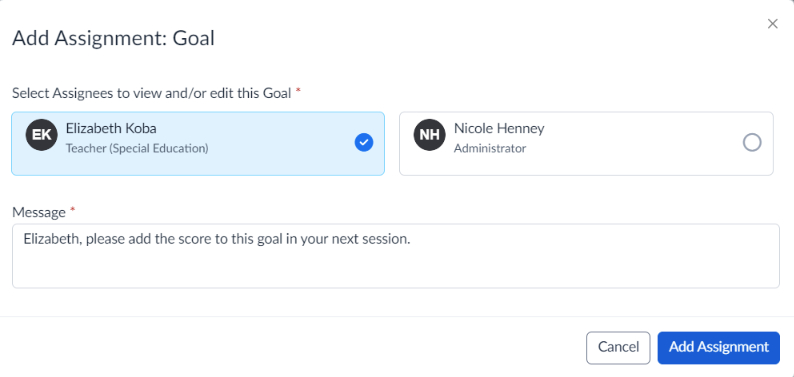Choose the Nicole Henney assignee card
This screenshot has height=377, width=794.
[x=586, y=144]
